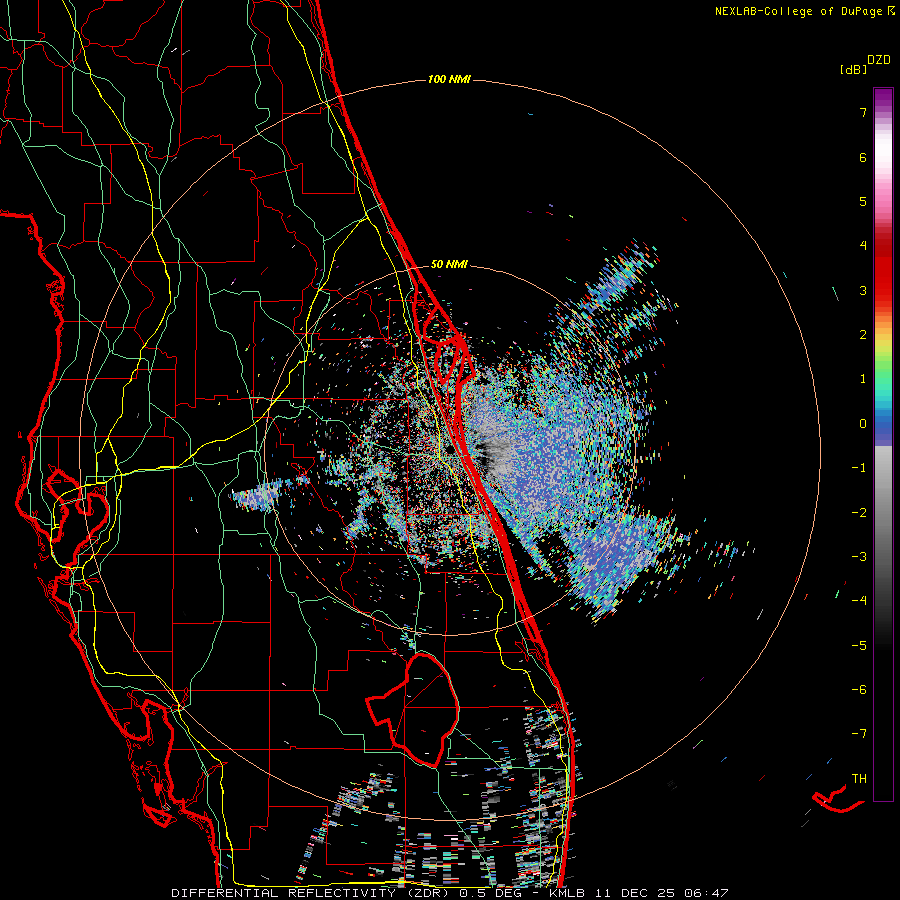Click the Differential Reflectivity (ZDR) caption text
900x900 pixels.
pos(312,893)
